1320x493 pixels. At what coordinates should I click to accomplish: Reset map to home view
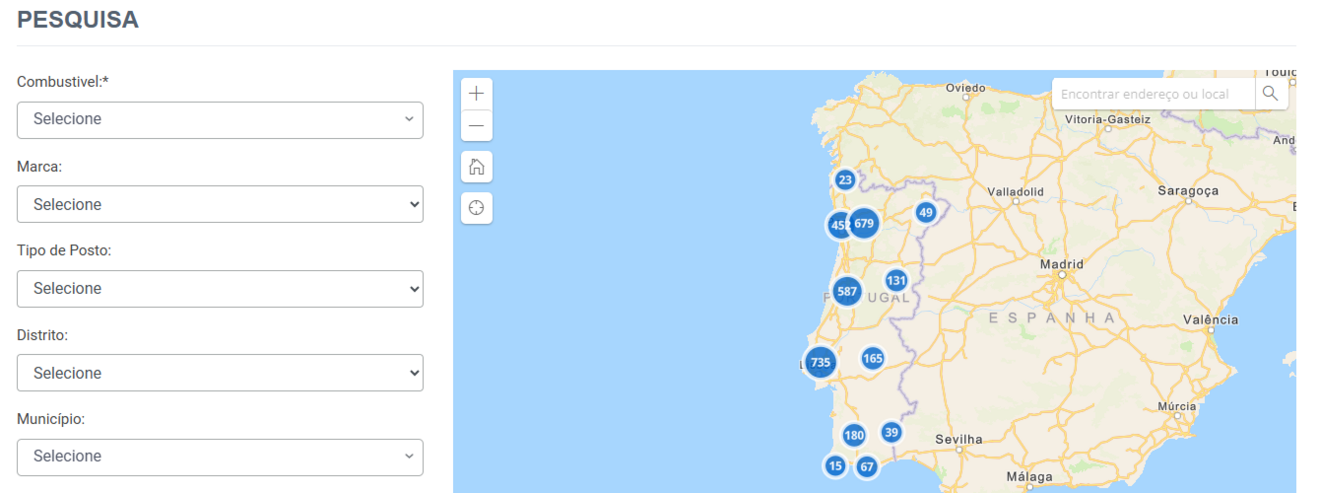(476, 166)
